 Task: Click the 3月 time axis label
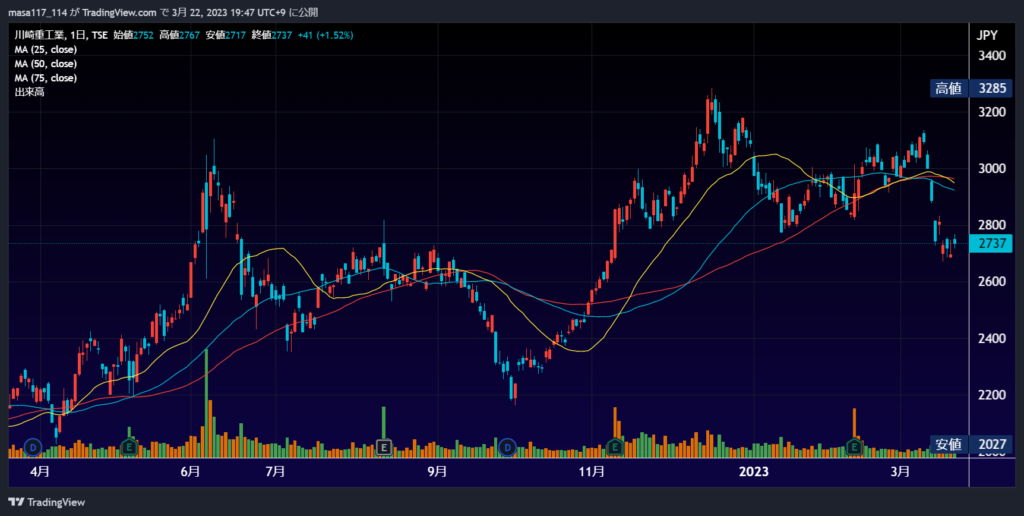[x=900, y=472]
